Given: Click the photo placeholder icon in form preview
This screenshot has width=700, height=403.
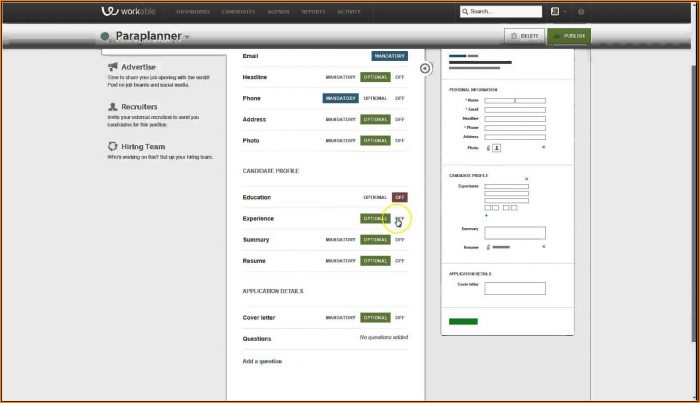Looking at the screenshot, I should tap(496, 147).
